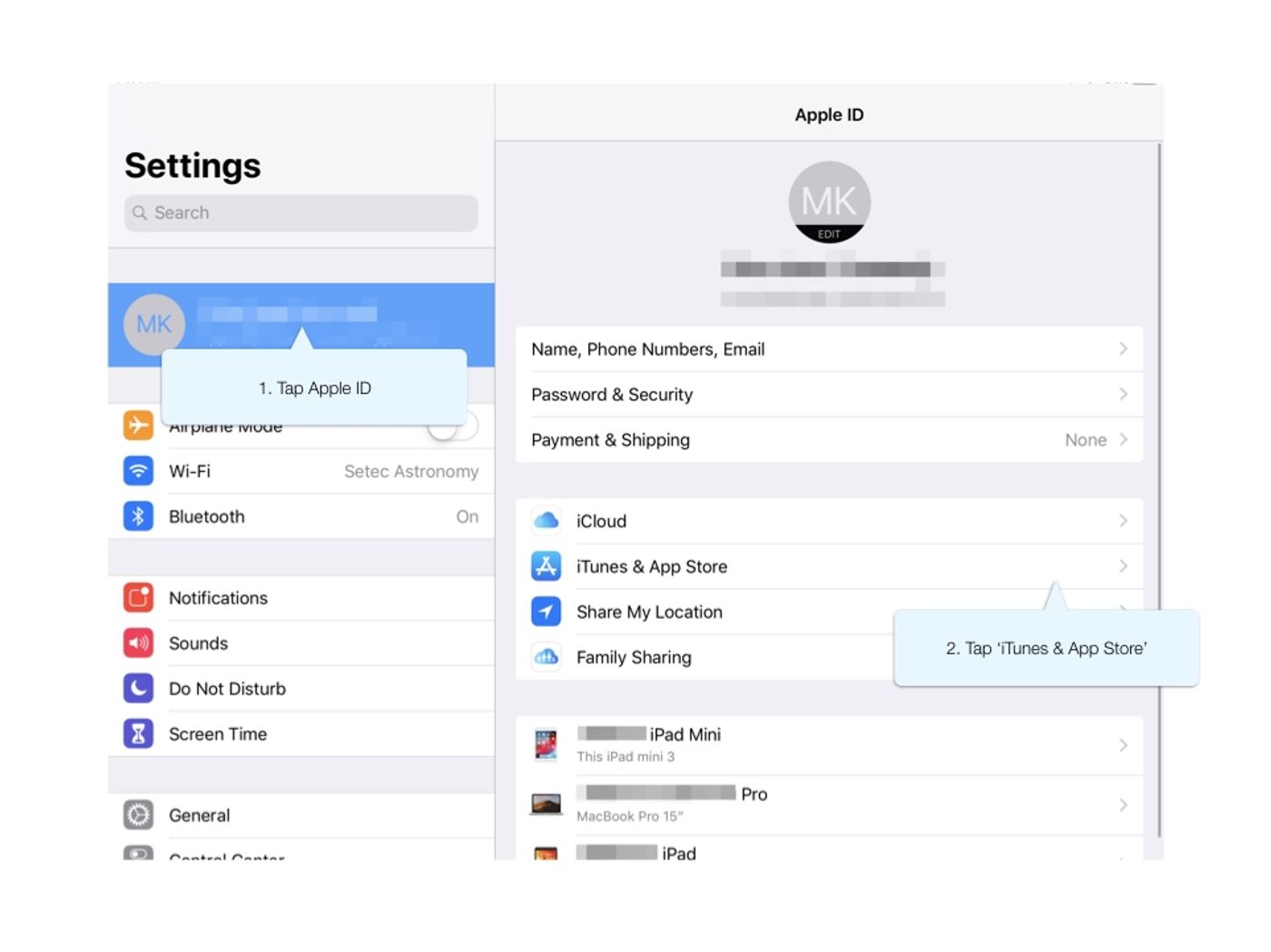Tap the 'None' payment value

pyautogui.click(x=1086, y=440)
